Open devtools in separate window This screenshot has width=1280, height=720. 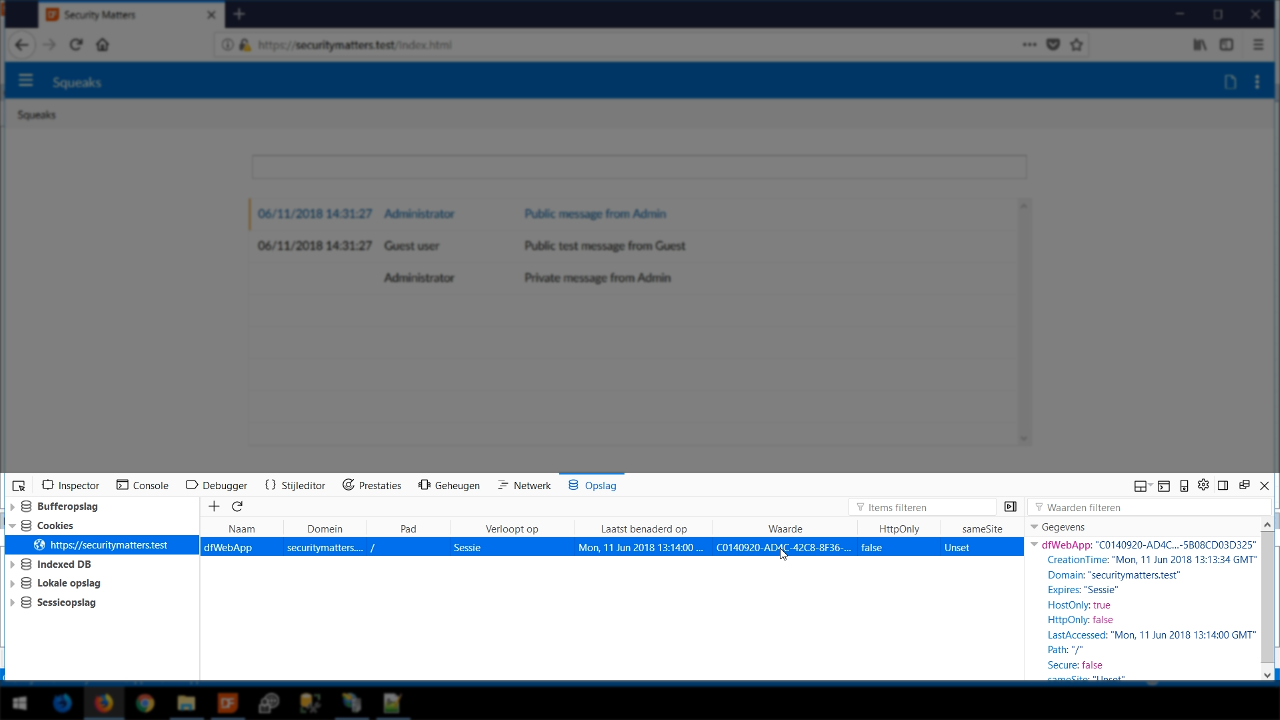click(1244, 486)
